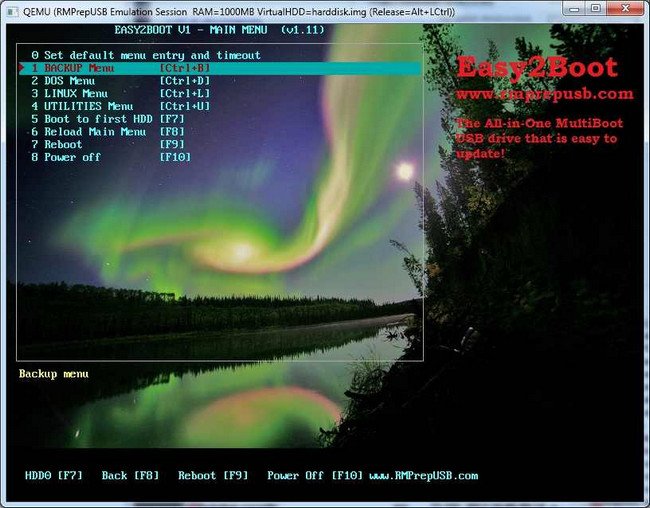
Task: Click the "HDD0 [F7]" footer hint
Action: coord(54,476)
